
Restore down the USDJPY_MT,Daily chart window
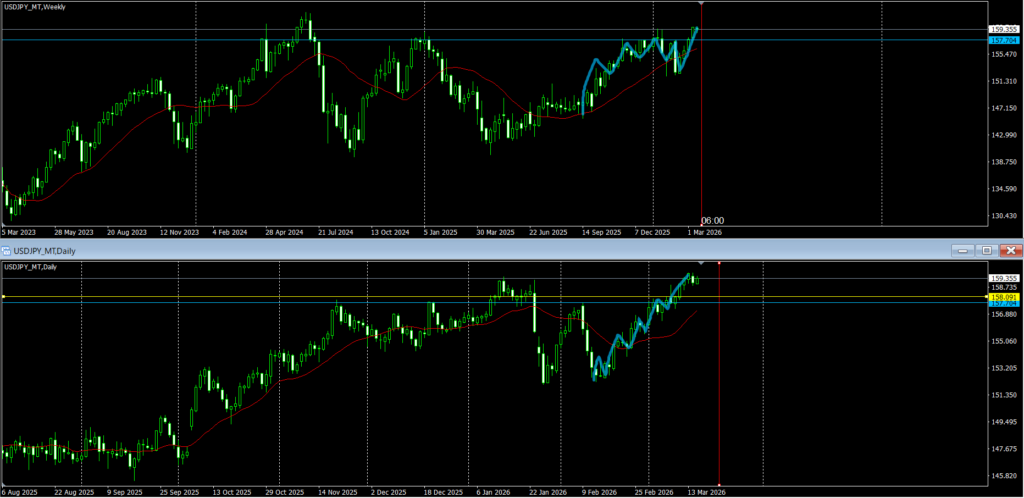point(986,250)
